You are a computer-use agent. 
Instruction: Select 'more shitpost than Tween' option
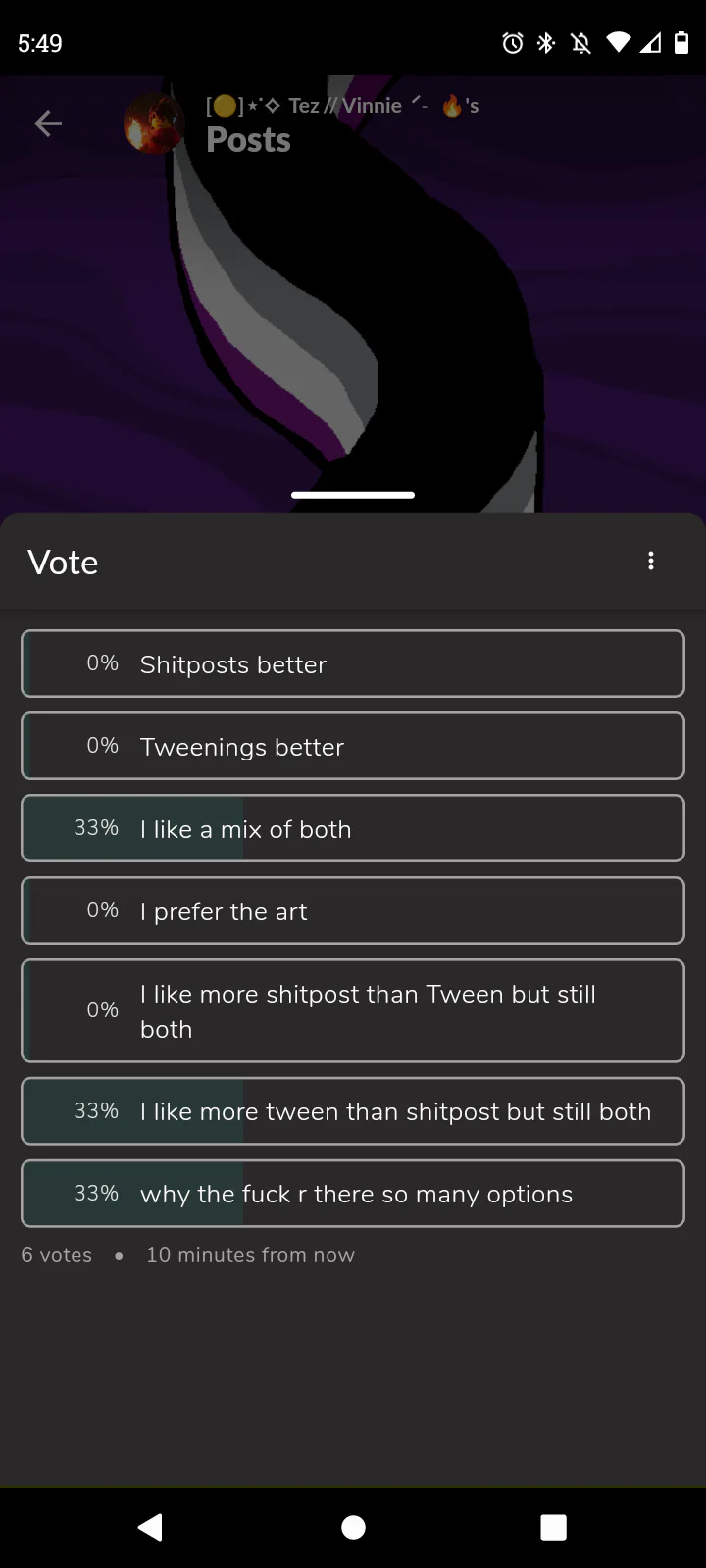tap(353, 1010)
